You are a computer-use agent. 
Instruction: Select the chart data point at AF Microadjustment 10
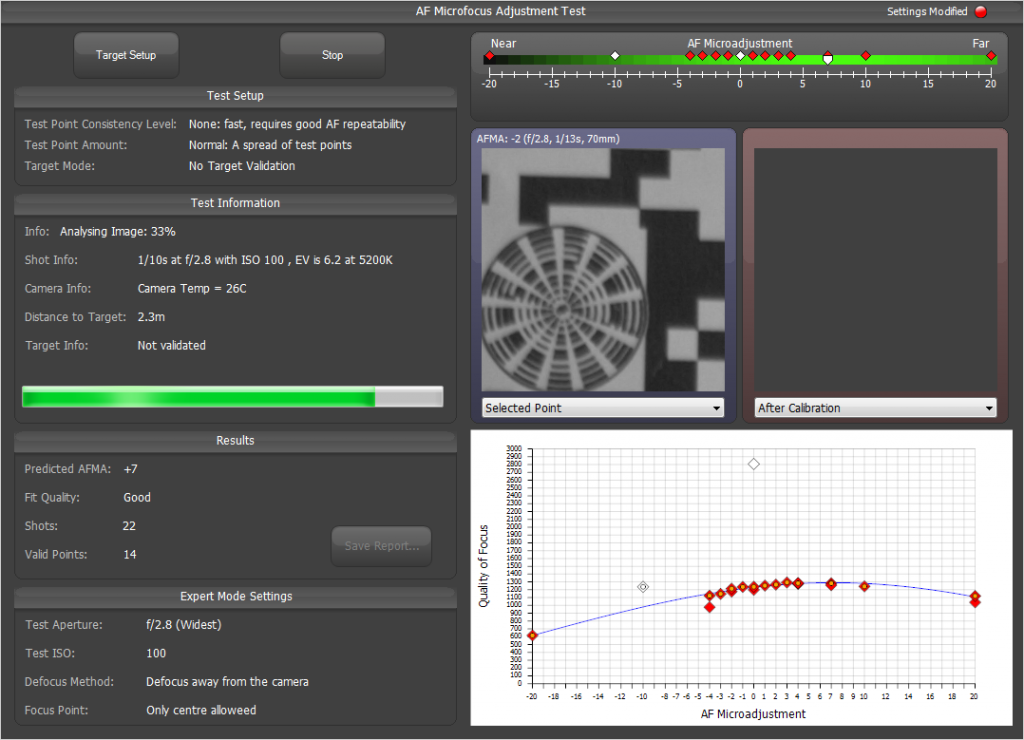tap(864, 586)
